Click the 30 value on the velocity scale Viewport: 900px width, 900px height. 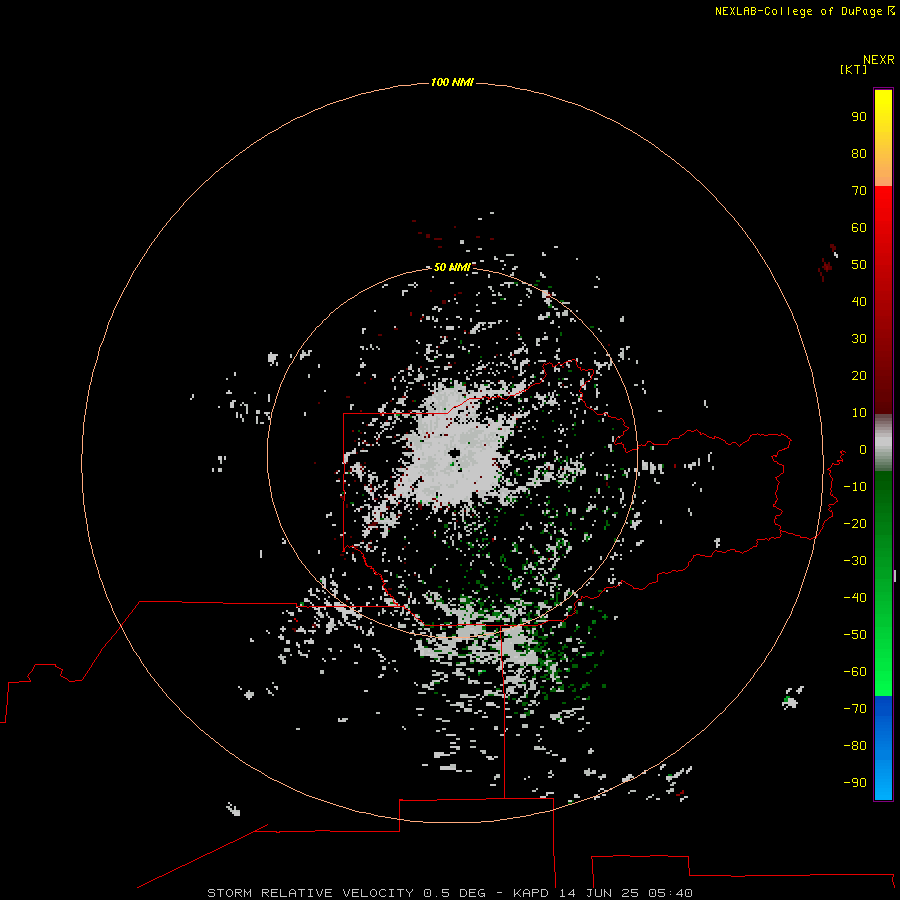[859, 339]
